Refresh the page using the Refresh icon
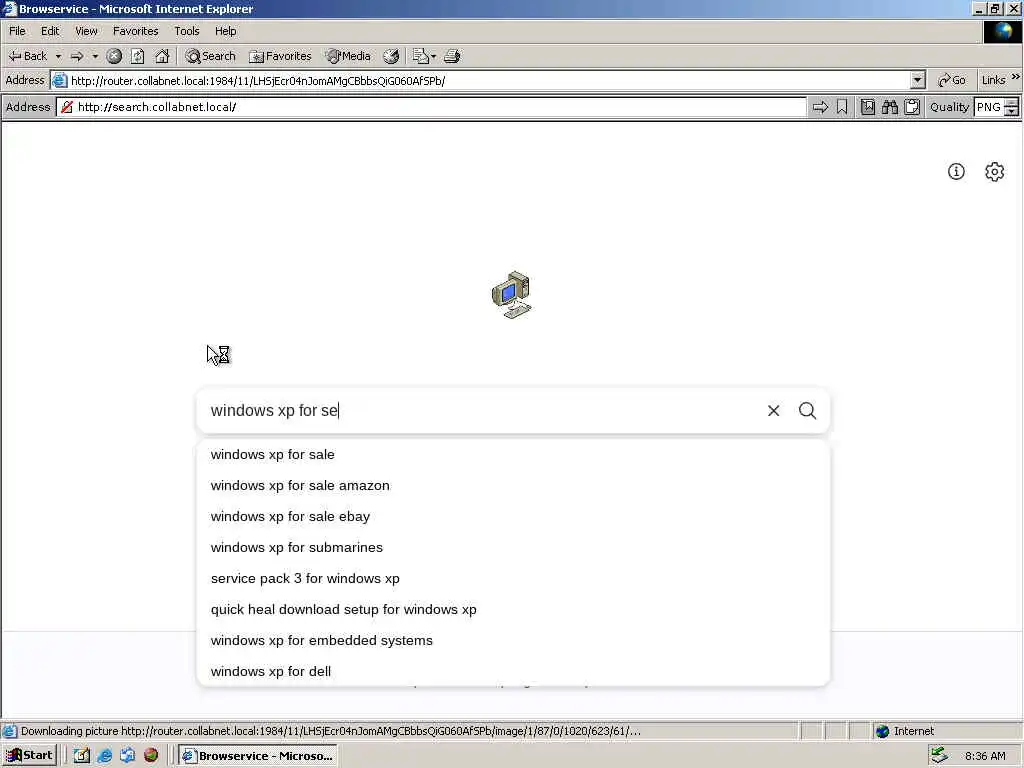 pyautogui.click(x=138, y=56)
